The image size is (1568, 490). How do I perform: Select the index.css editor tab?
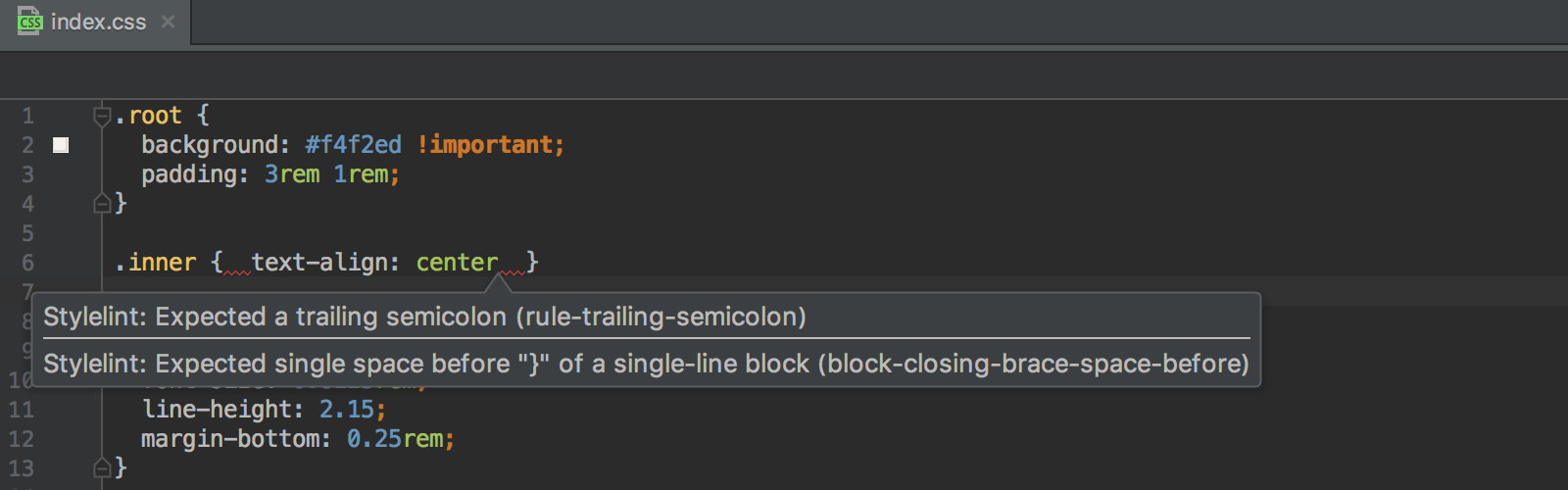95,22
